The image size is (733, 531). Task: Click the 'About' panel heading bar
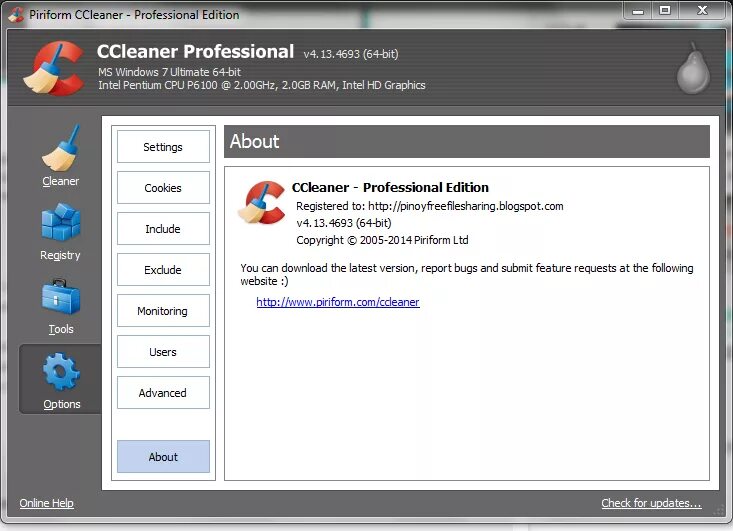[467, 141]
